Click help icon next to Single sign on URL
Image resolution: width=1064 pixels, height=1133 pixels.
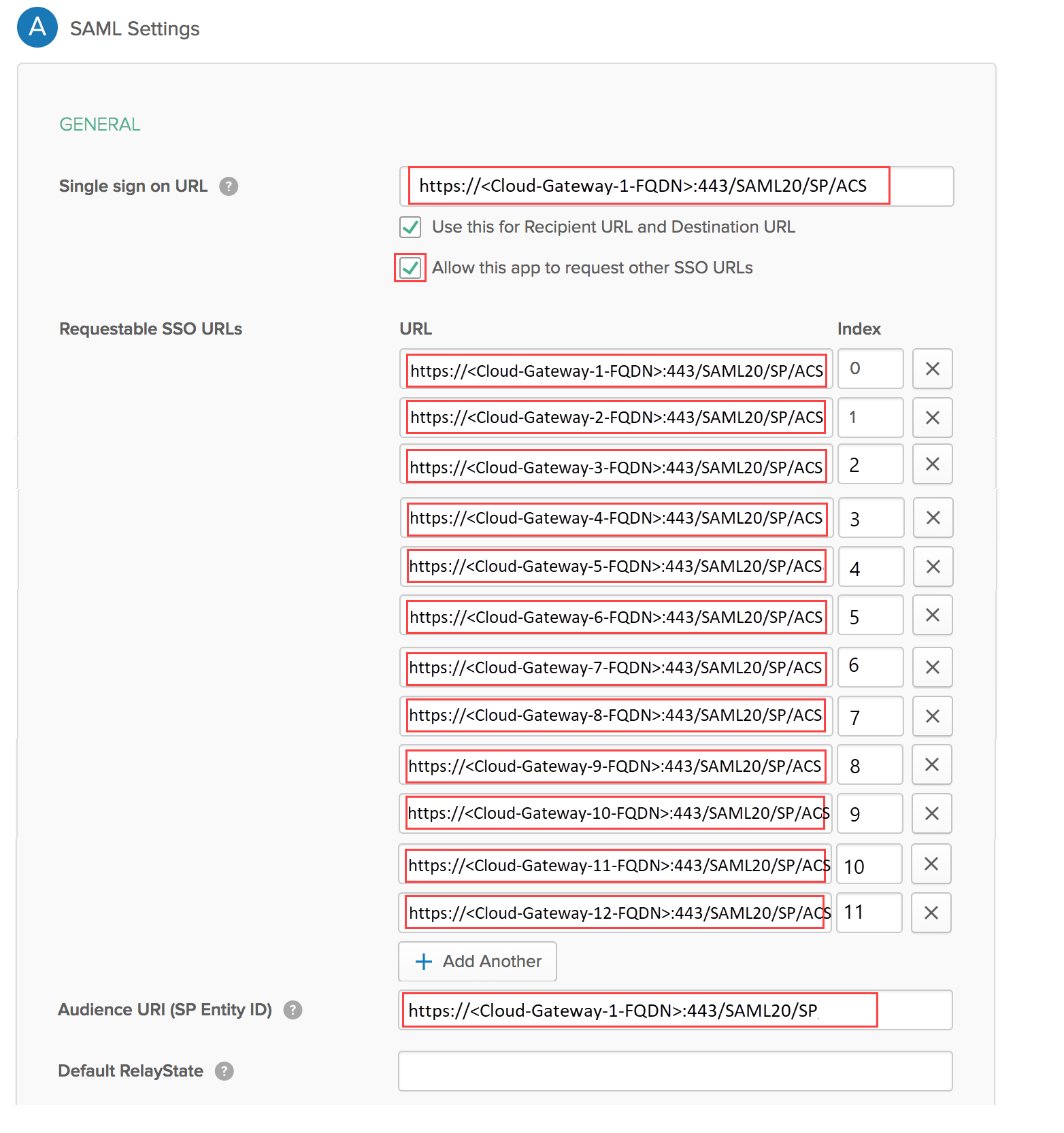229,186
